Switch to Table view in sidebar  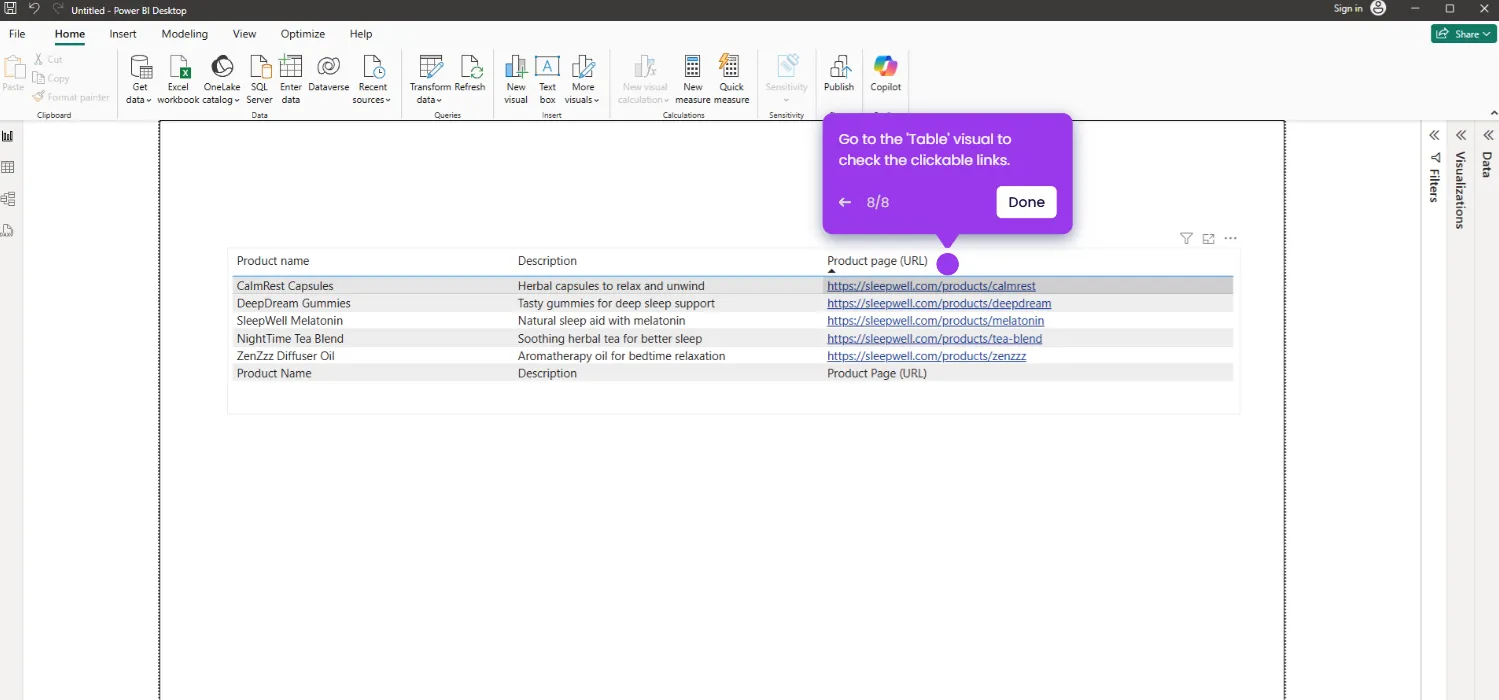[8, 167]
